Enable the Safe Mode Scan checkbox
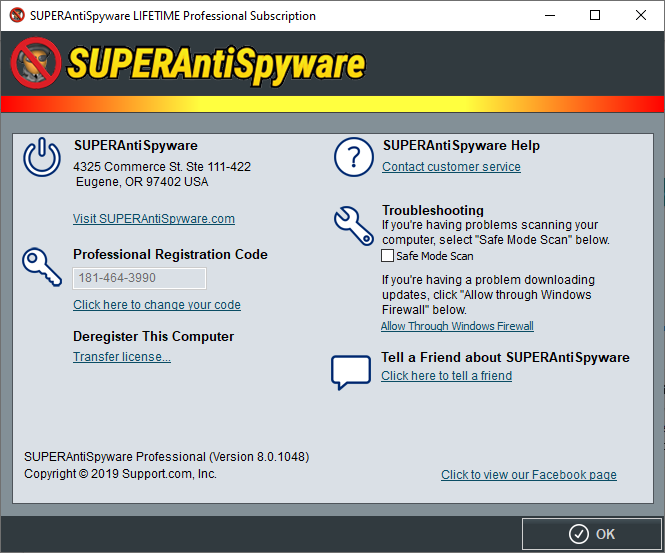 pyautogui.click(x=387, y=256)
